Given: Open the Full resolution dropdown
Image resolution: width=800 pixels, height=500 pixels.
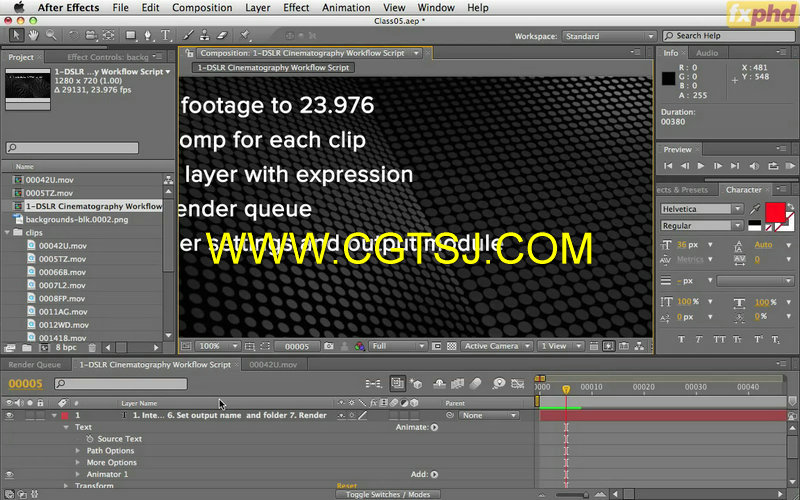Looking at the screenshot, I should pyautogui.click(x=397, y=346).
